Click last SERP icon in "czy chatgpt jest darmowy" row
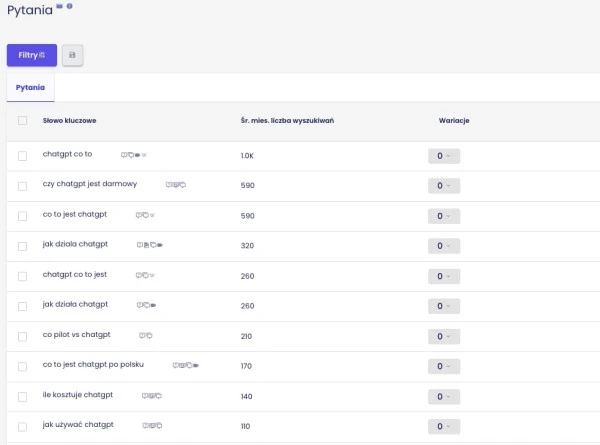600x445 pixels. coord(183,185)
